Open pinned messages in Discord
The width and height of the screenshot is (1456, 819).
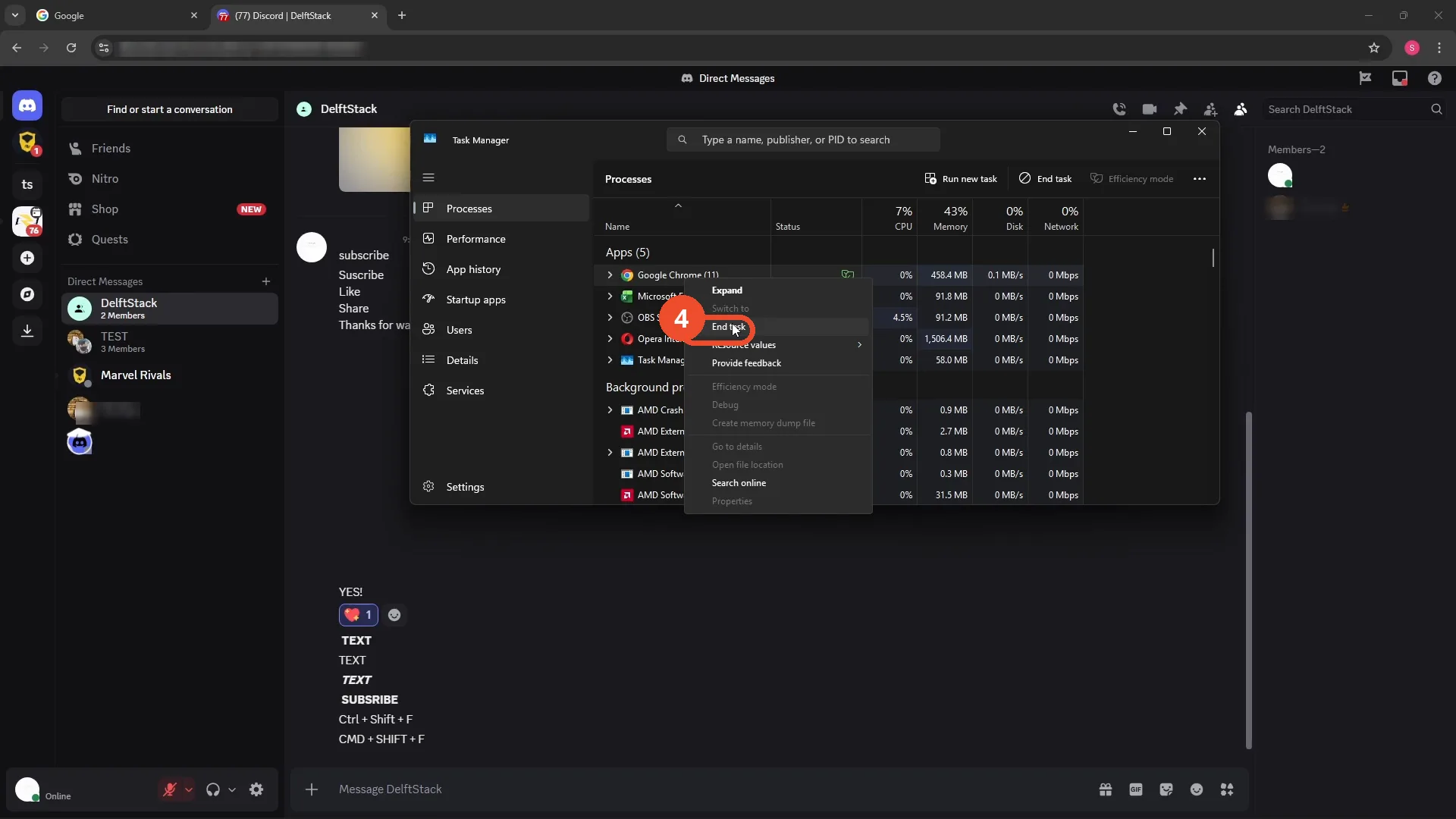pyautogui.click(x=1180, y=109)
